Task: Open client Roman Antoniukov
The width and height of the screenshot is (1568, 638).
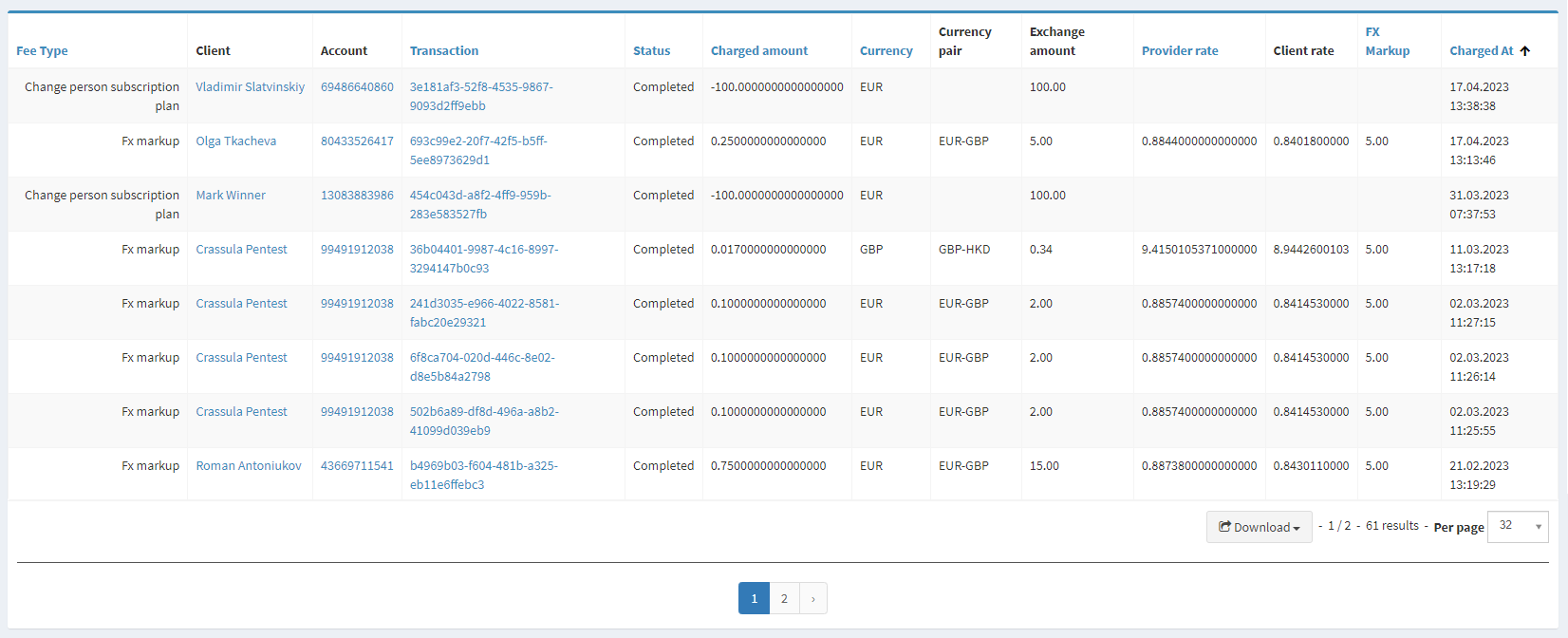Action: [x=249, y=466]
